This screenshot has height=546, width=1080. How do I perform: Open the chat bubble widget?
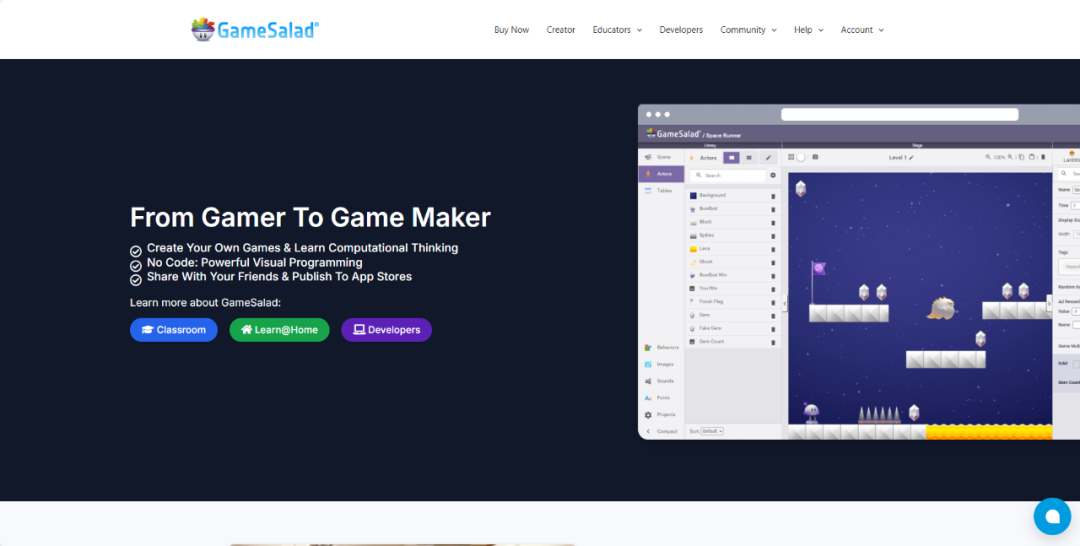pyautogui.click(x=1052, y=516)
